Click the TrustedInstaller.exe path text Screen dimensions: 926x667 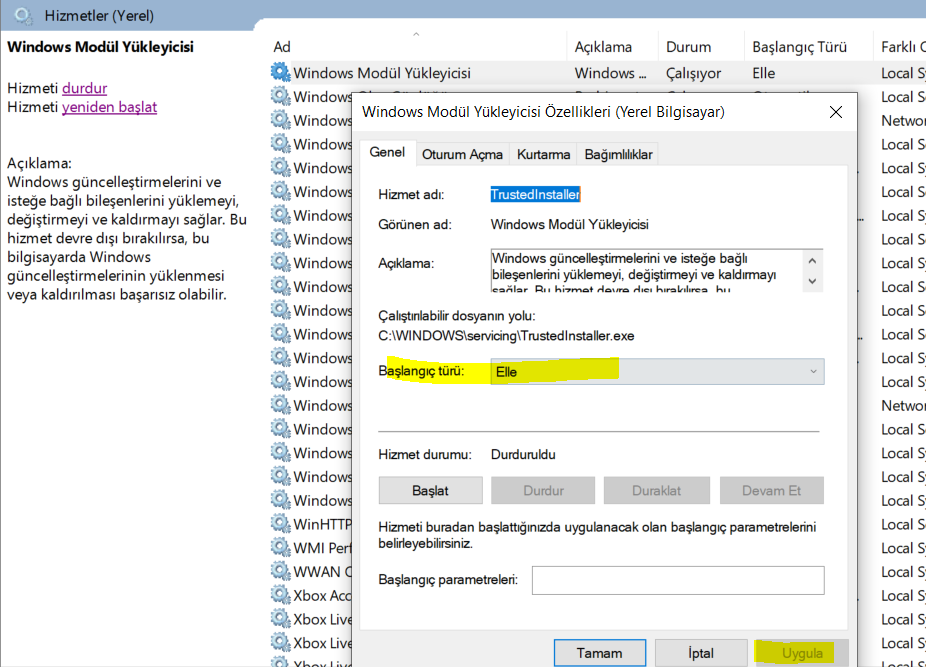click(x=506, y=336)
